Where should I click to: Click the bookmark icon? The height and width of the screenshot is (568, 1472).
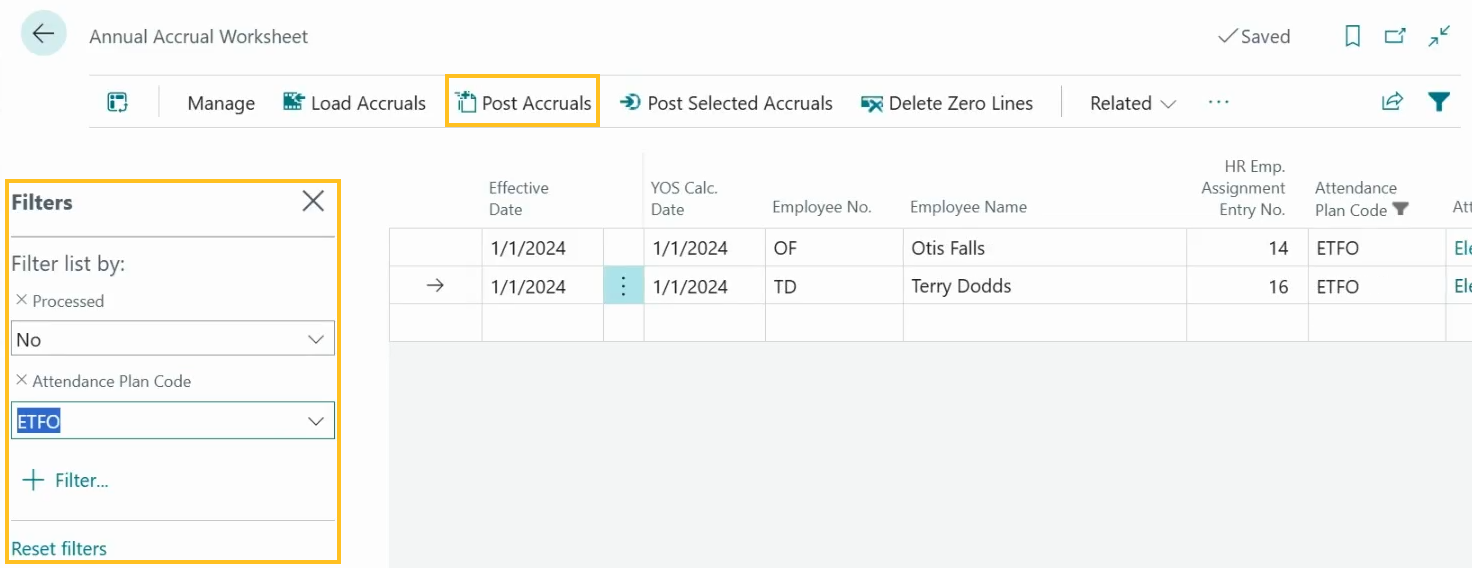[x=1352, y=37]
